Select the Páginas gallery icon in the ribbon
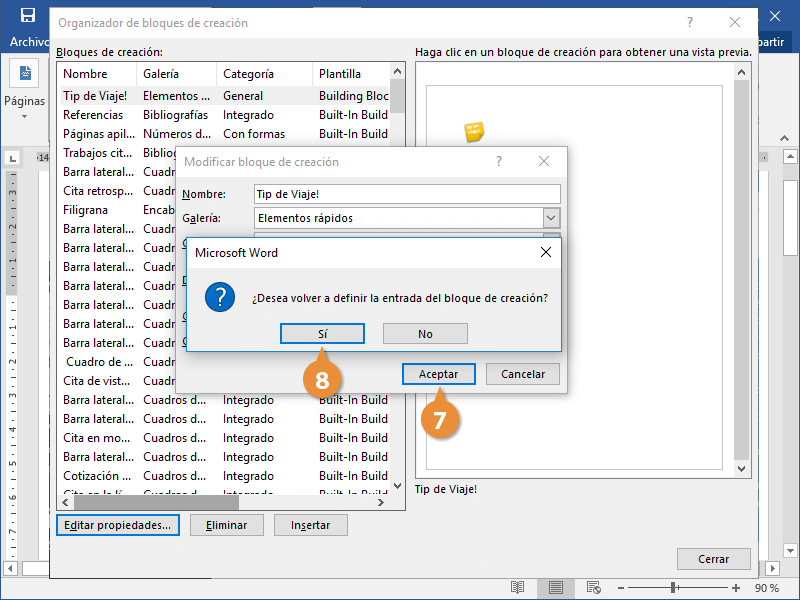Viewport: 800px width, 600px height. click(23, 72)
